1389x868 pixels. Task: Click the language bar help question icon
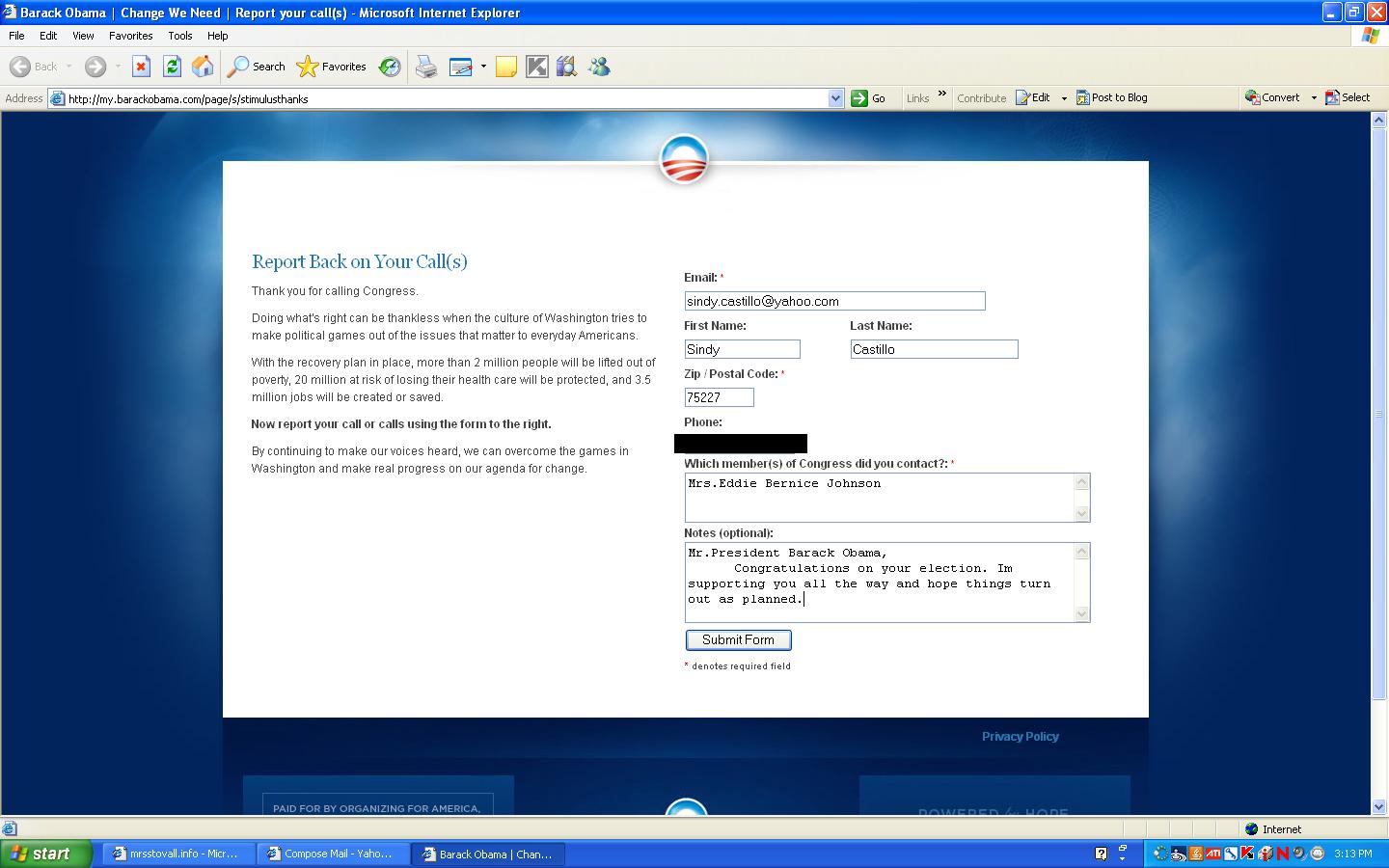(1102, 854)
